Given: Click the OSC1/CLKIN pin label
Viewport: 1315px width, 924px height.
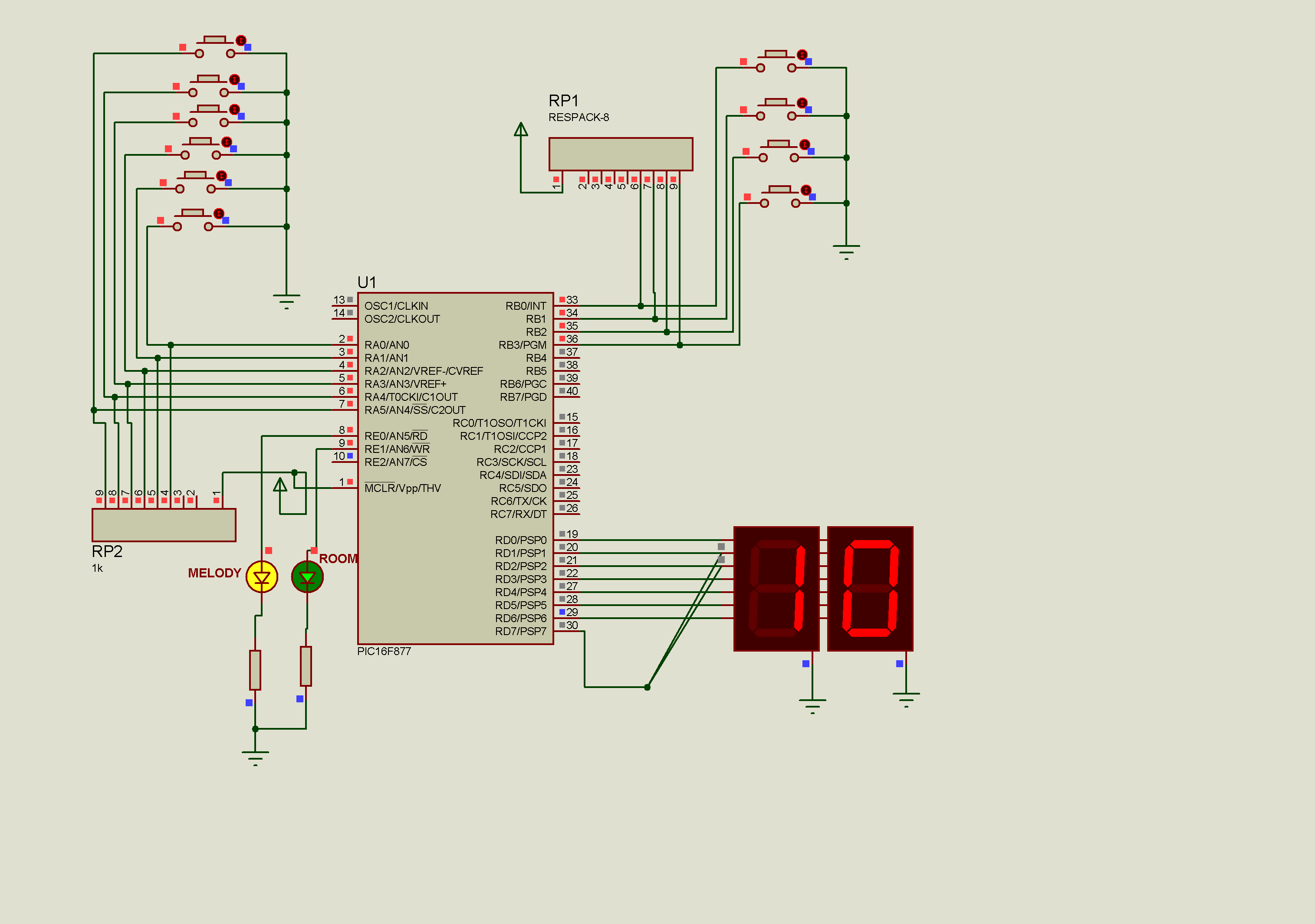Looking at the screenshot, I should tap(396, 306).
